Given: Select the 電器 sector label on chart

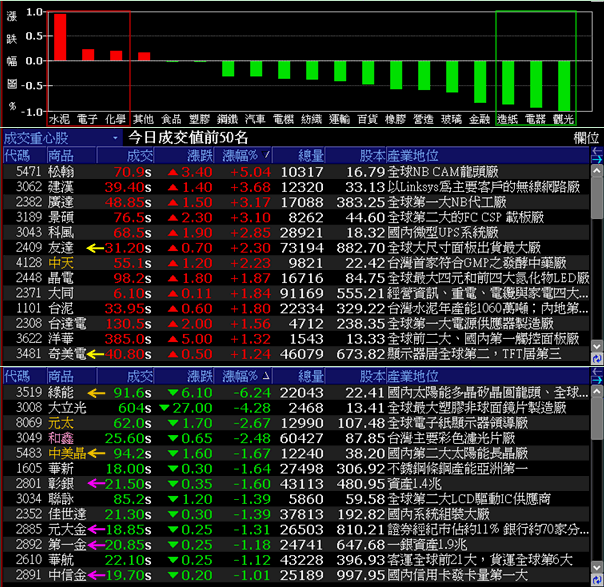Looking at the screenshot, I should [x=535, y=119].
